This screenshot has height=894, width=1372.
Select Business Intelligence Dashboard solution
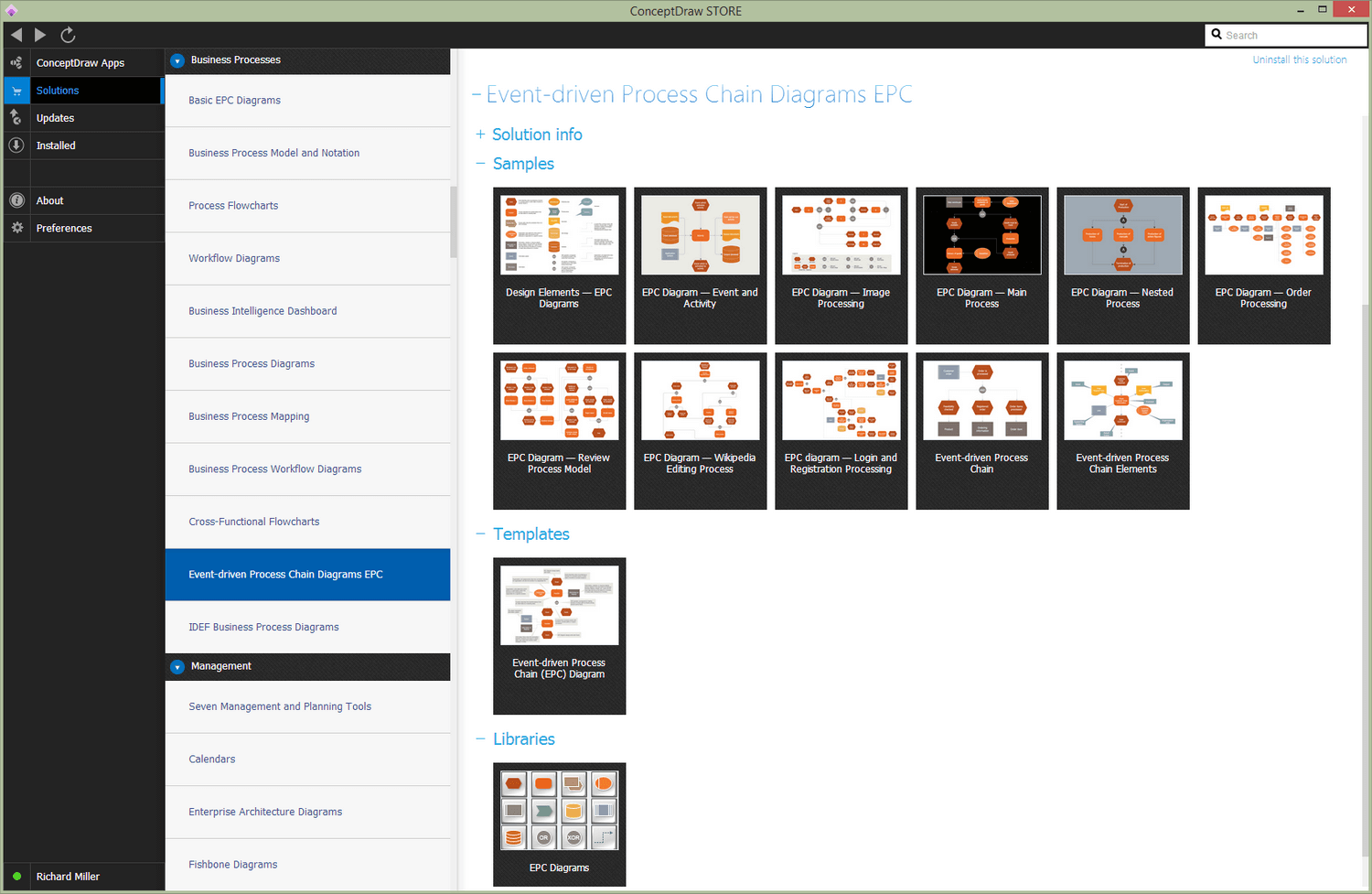click(307, 311)
